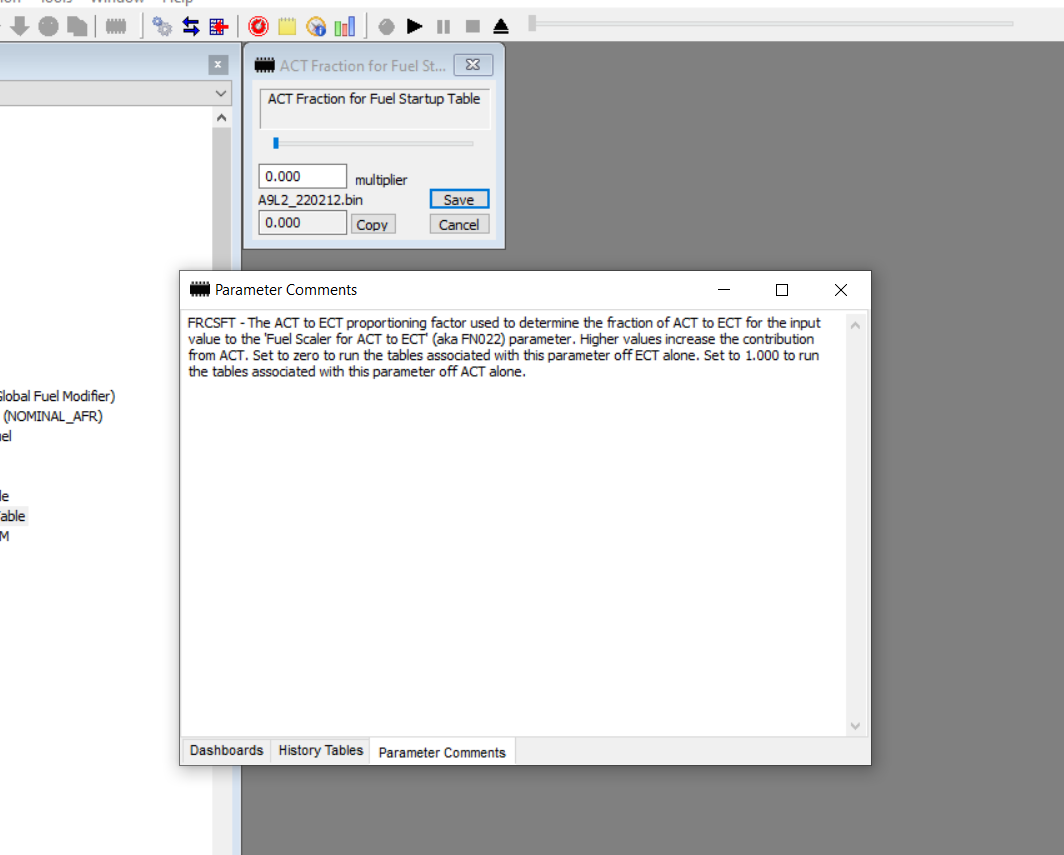Switch to the Dashboards tab

point(226,751)
